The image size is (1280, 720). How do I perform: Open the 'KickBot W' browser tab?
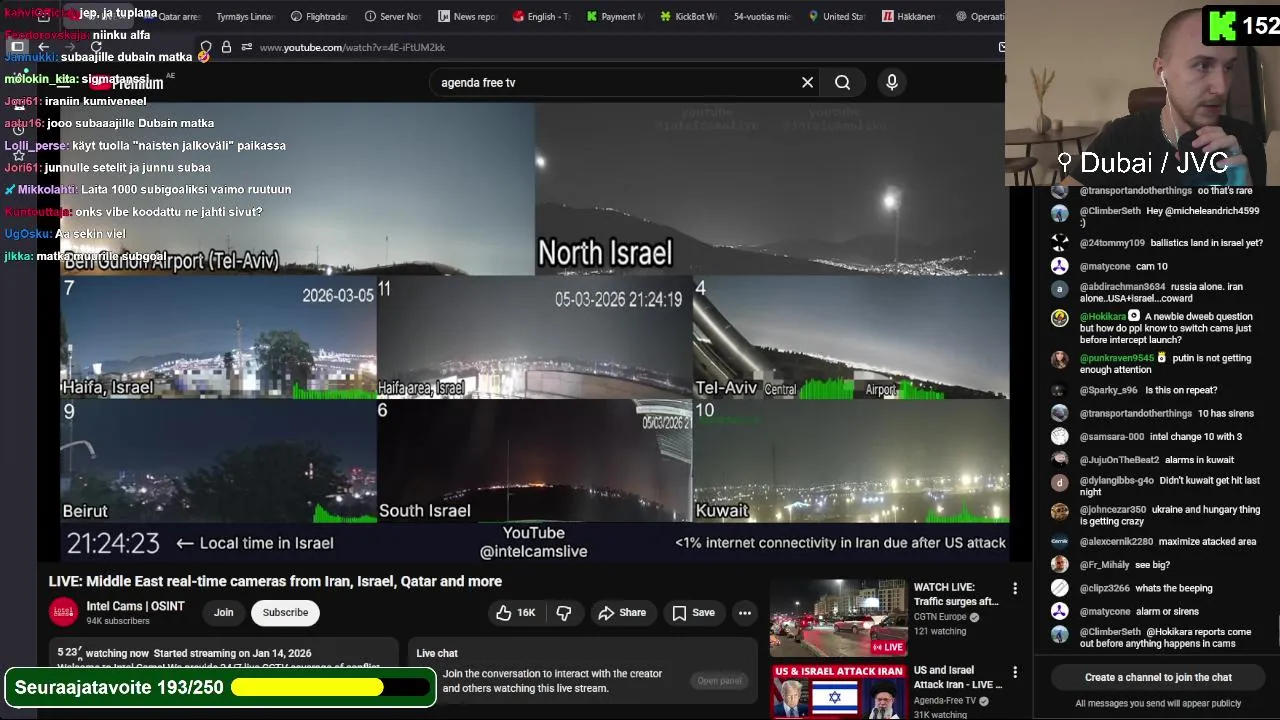coord(688,16)
